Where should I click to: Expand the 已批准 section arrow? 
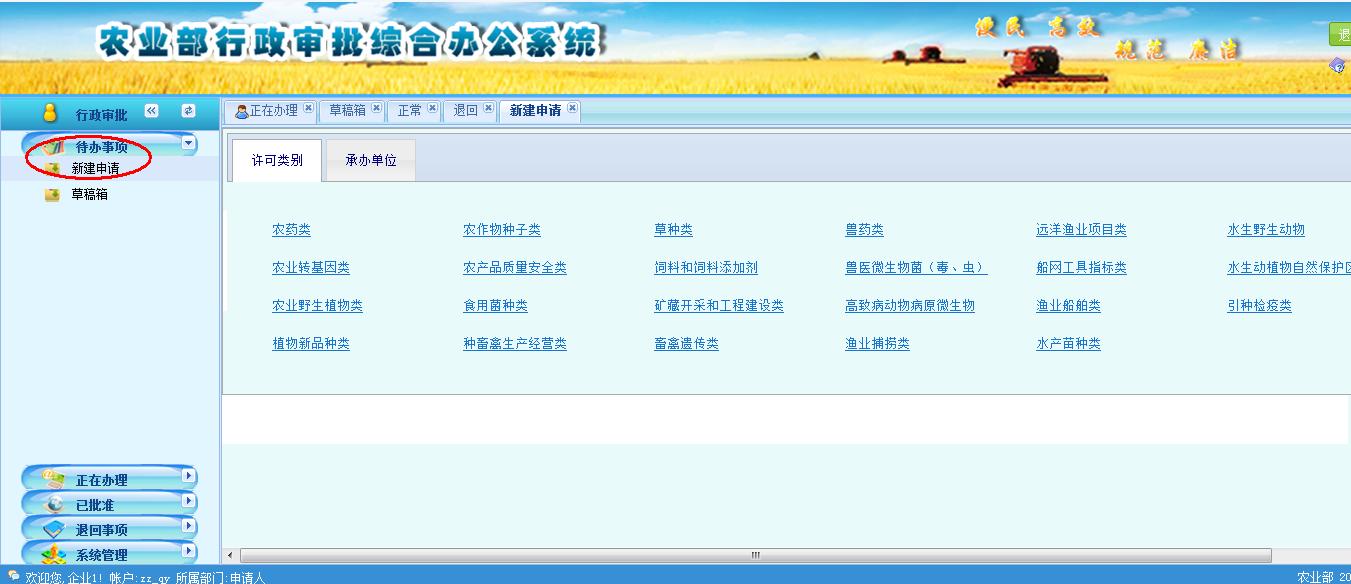pyautogui.click(x=189, y=502)
